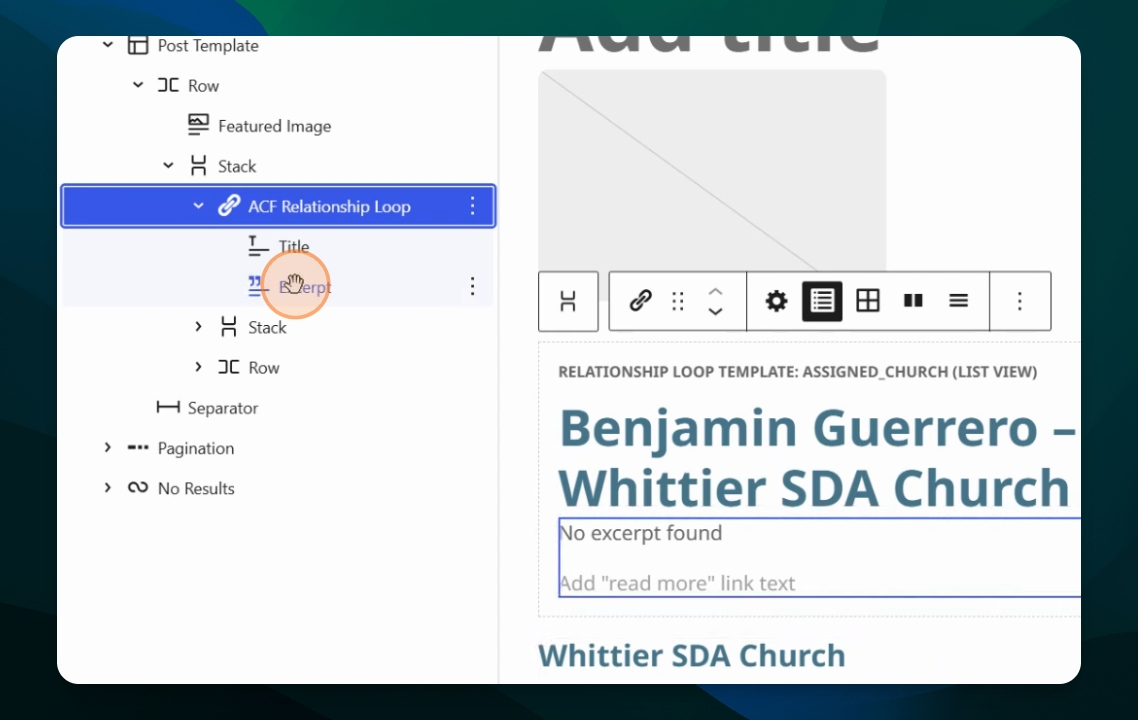Switch to columns layout in toolbar
This screenshot has width=1138, height=720.
tap(913, 300)
